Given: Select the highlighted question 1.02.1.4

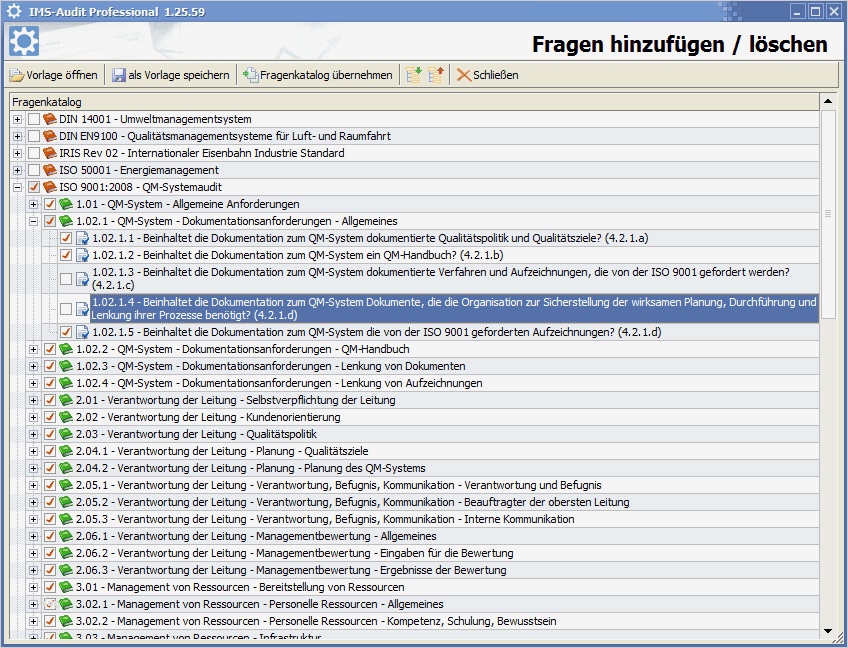Looking at the screenshot, I should tap(400, 308).
